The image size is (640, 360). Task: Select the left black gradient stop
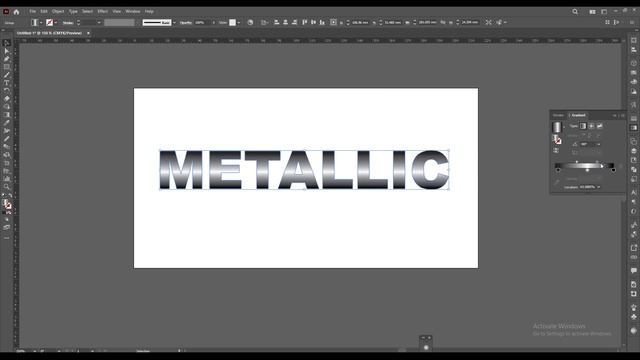(558, 170)
